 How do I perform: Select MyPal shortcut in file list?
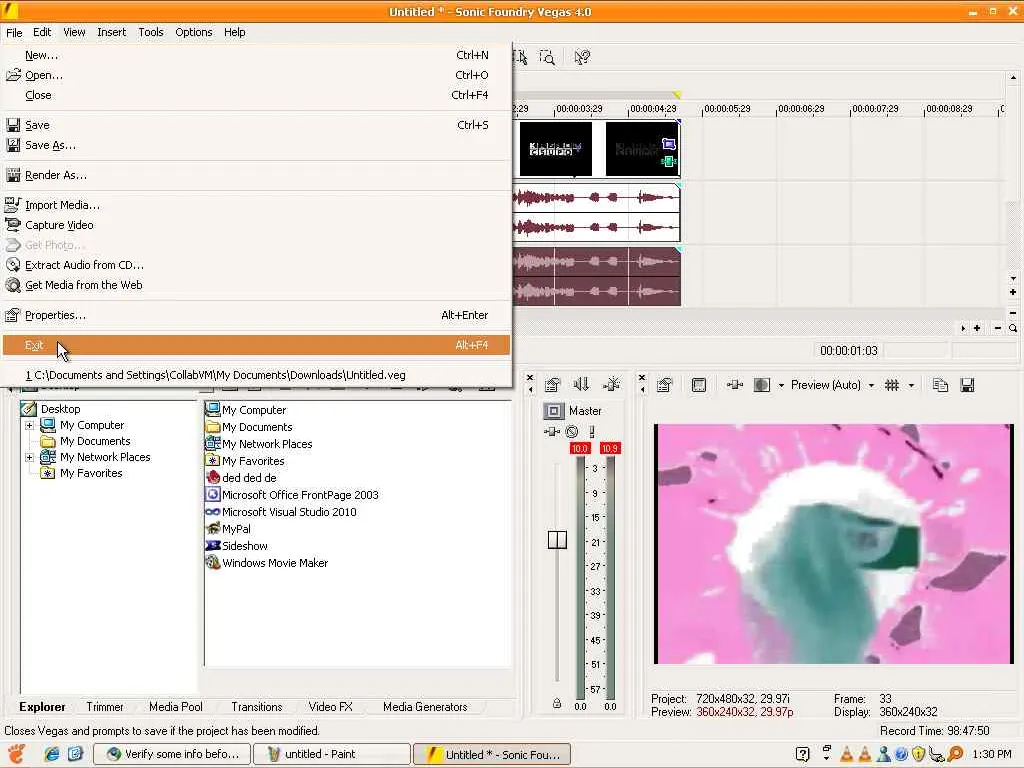tap(236, 529)
